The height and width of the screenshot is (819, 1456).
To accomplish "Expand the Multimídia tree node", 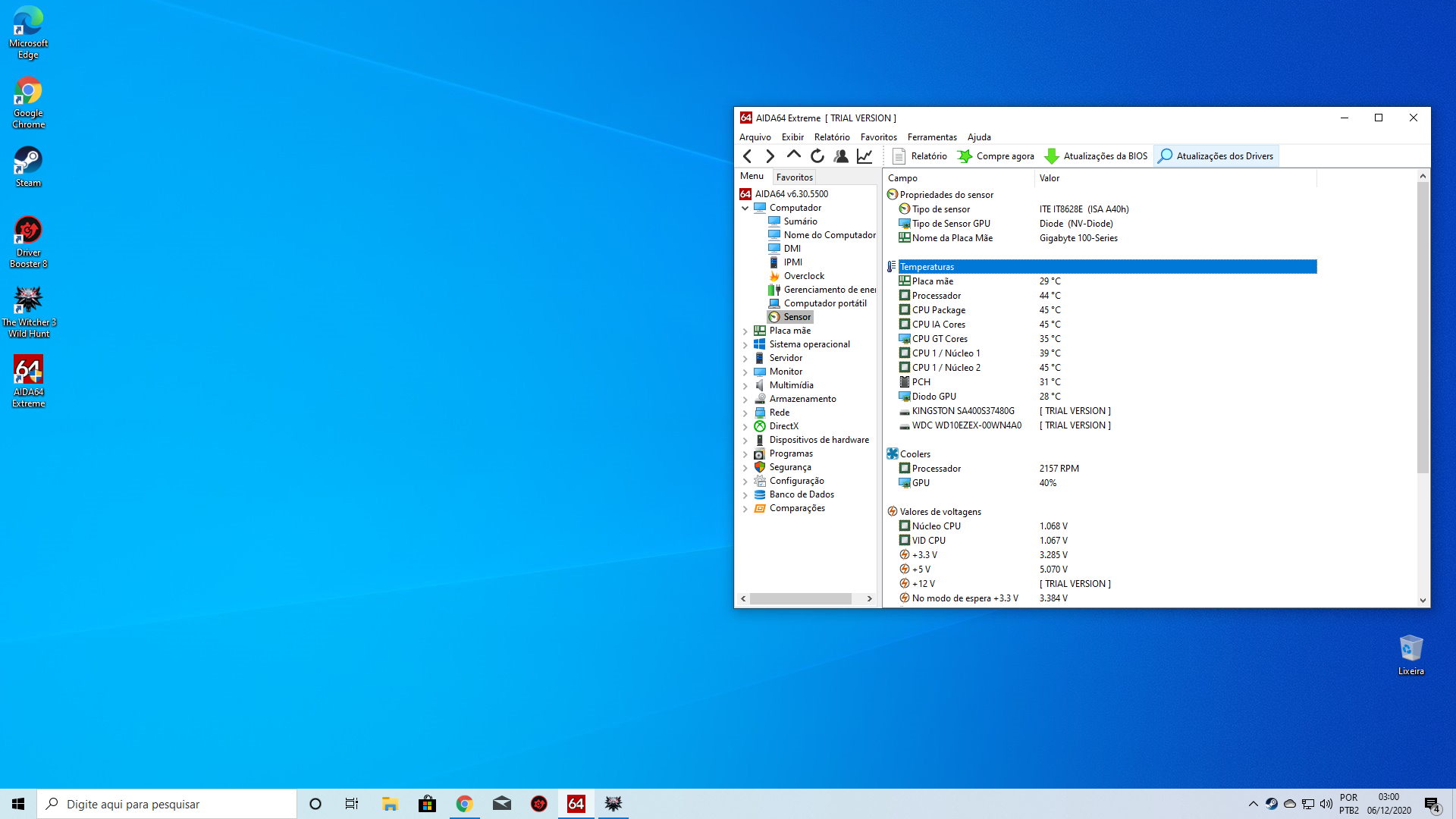I will pyautogui.click(x=745, y=386).
